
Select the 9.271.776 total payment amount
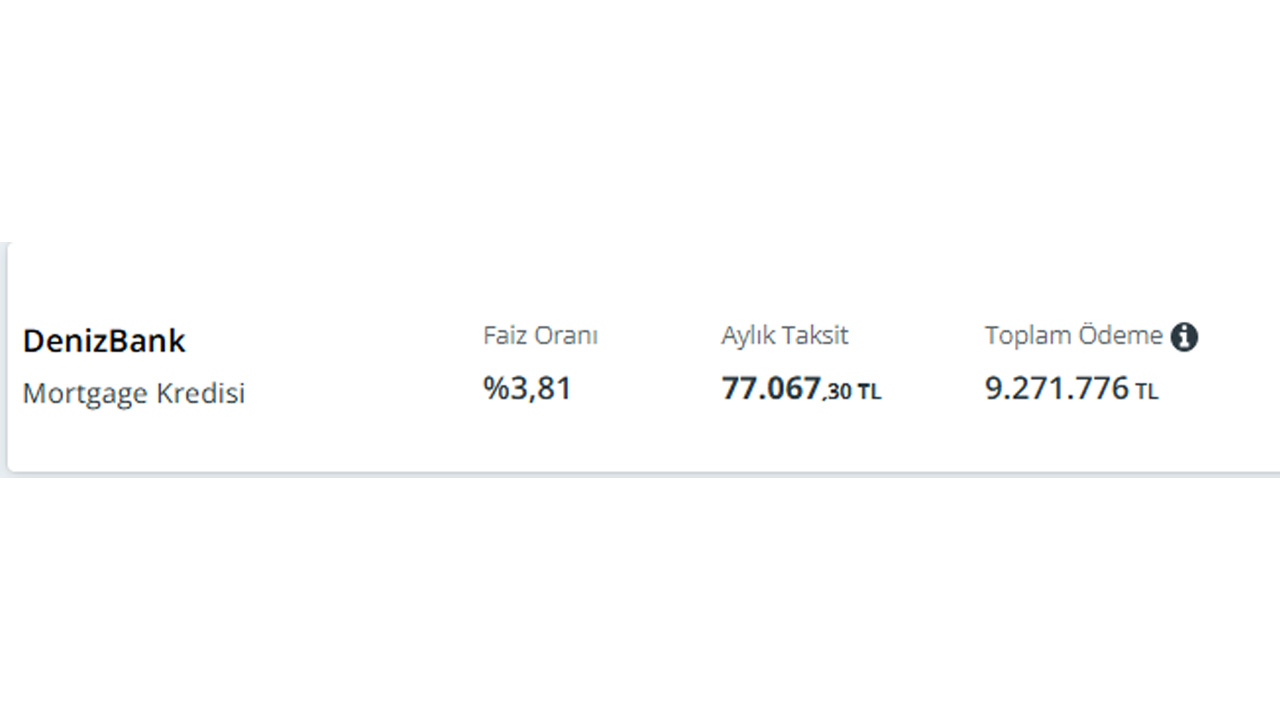point(1057,388)
